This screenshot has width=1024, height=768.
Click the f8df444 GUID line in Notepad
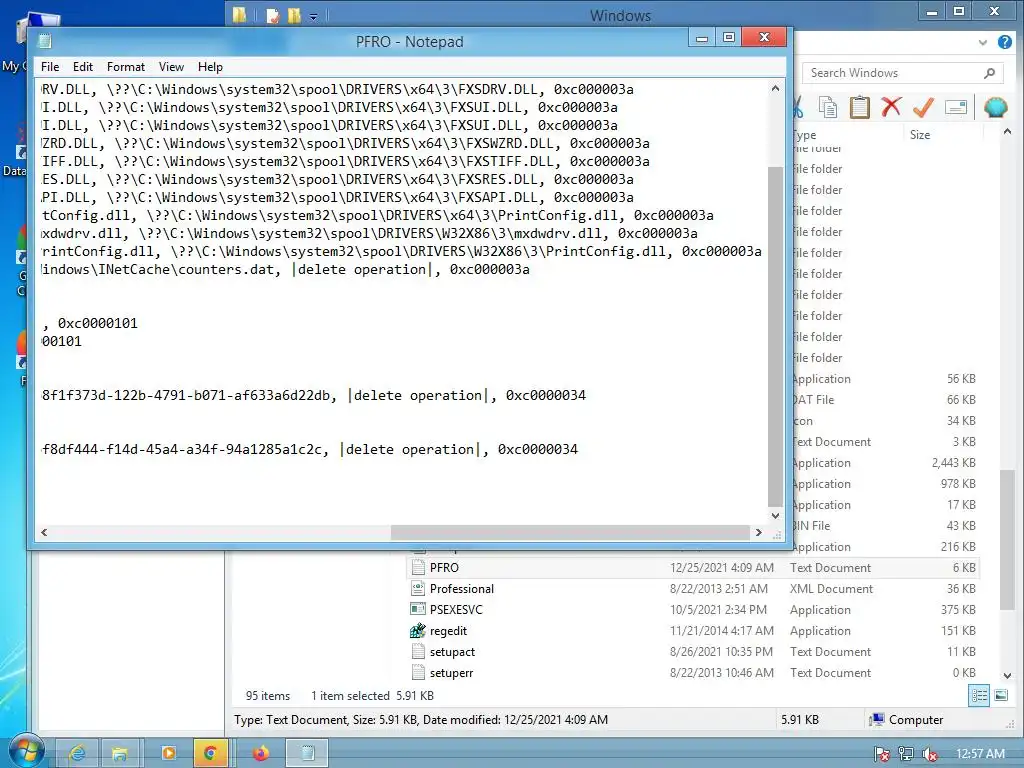tap(310, 449)
